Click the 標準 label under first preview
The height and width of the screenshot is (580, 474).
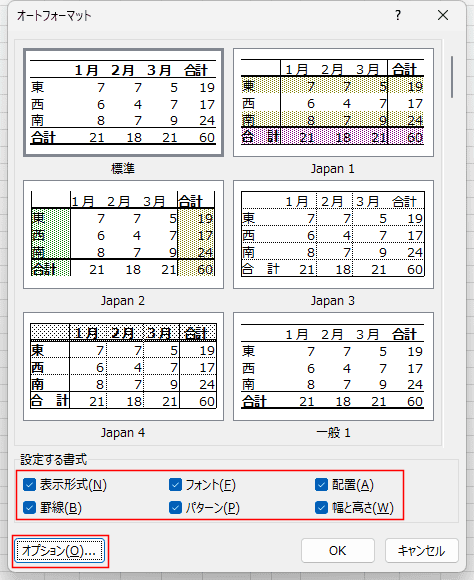pyautogui.click(x=123, y=169)
